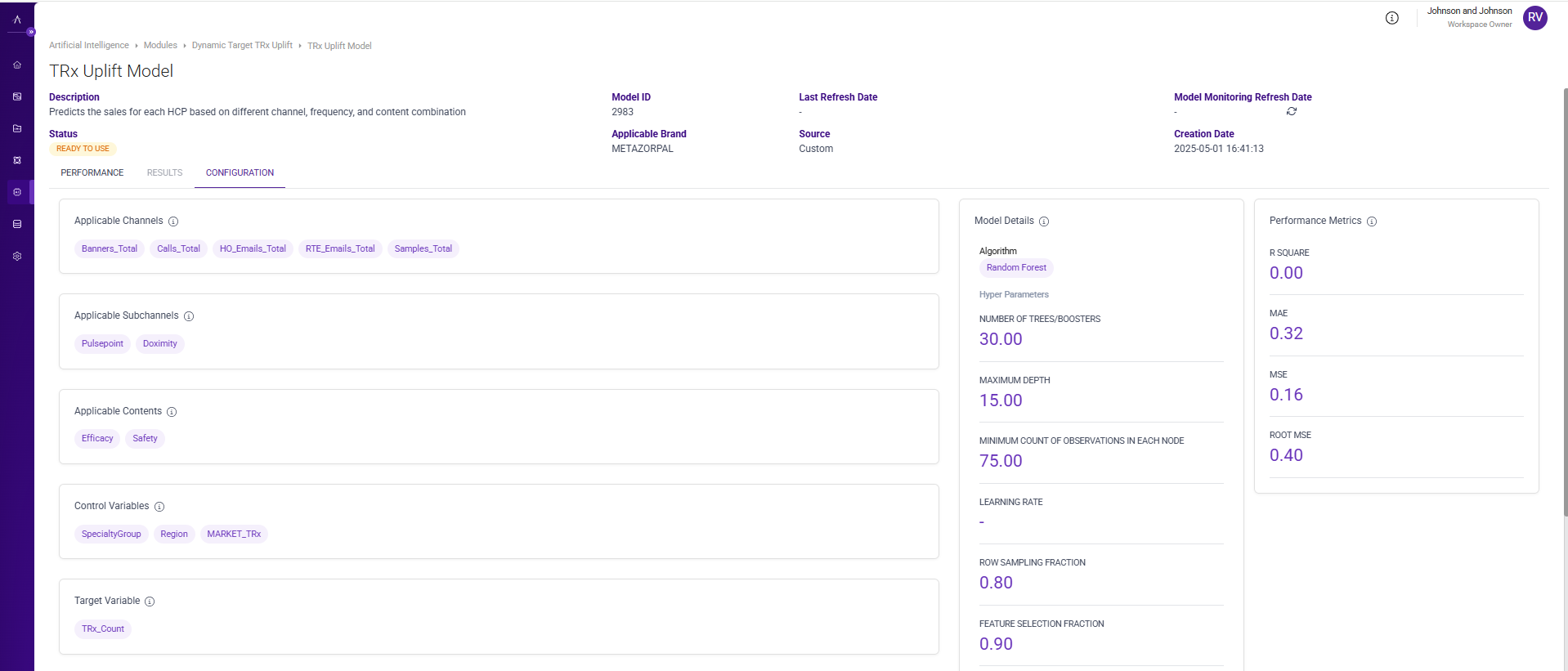Open the database icon in sidebar
The height and width of the screenshot is (671, 1568).
[17, 224]
